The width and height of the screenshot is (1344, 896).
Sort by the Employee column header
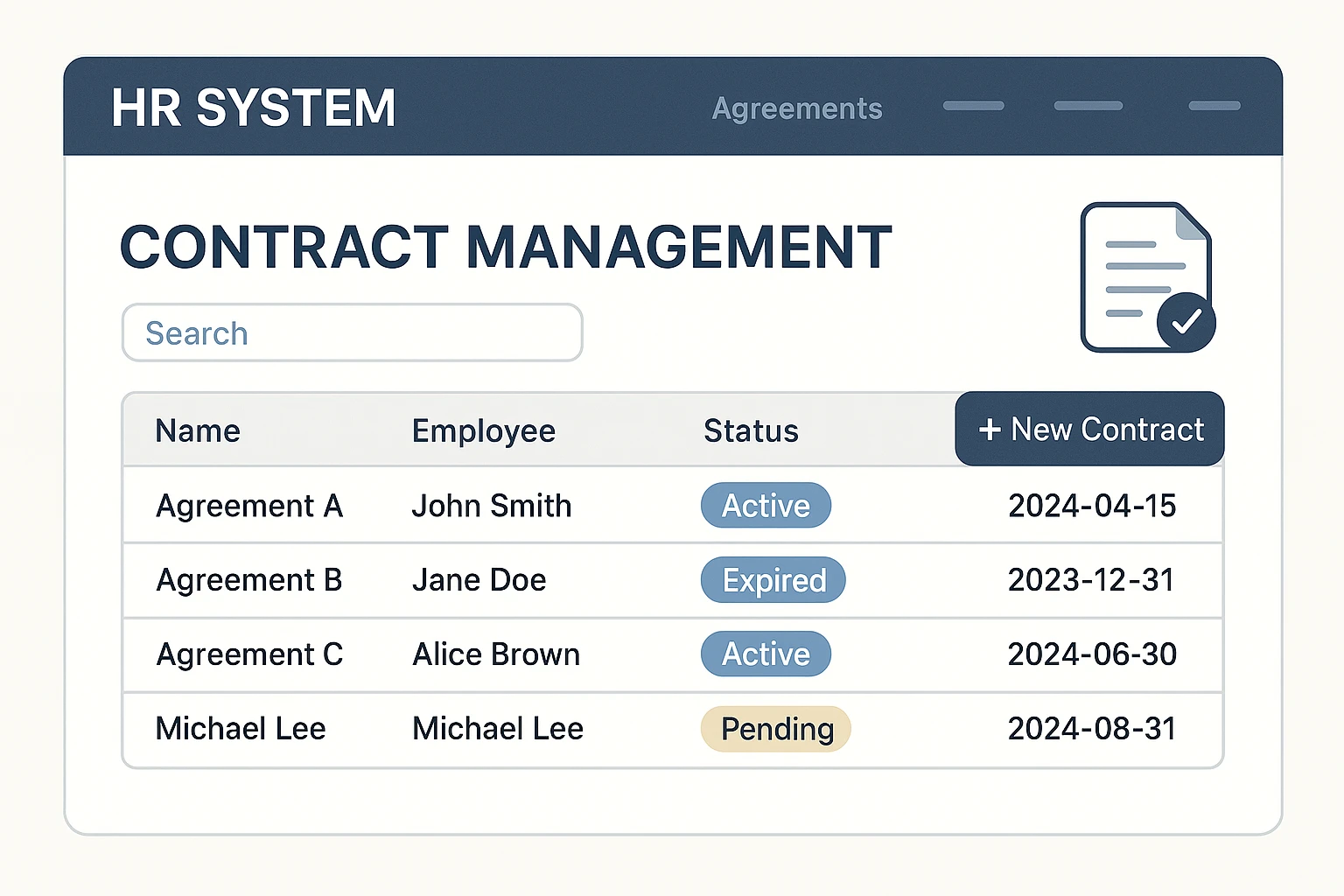click(x=483, y=430)
